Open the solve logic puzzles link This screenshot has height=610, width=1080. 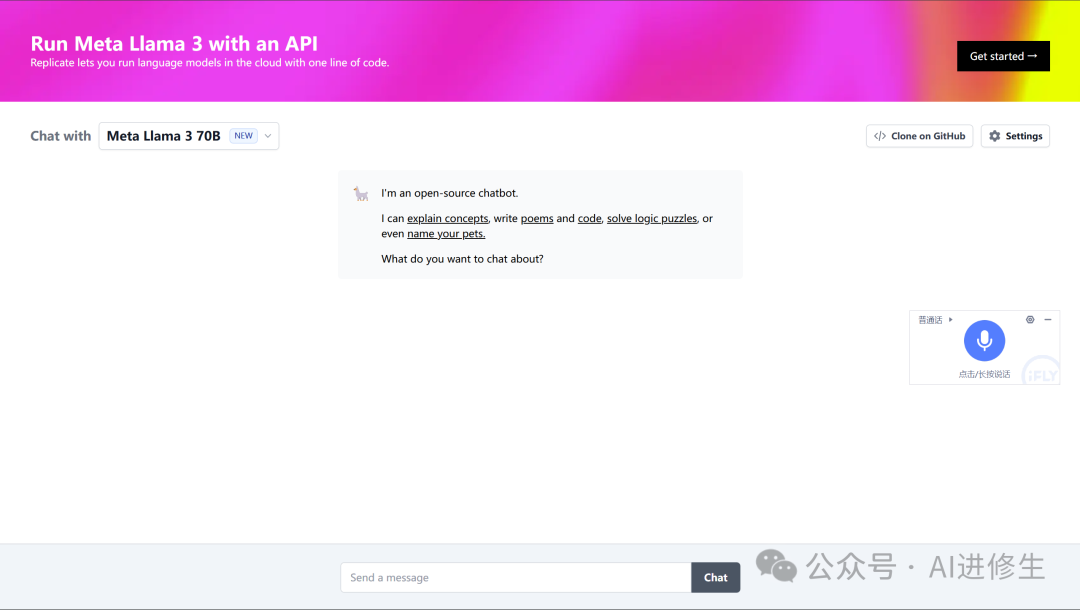pyautogui.click(x=652, y=218)
